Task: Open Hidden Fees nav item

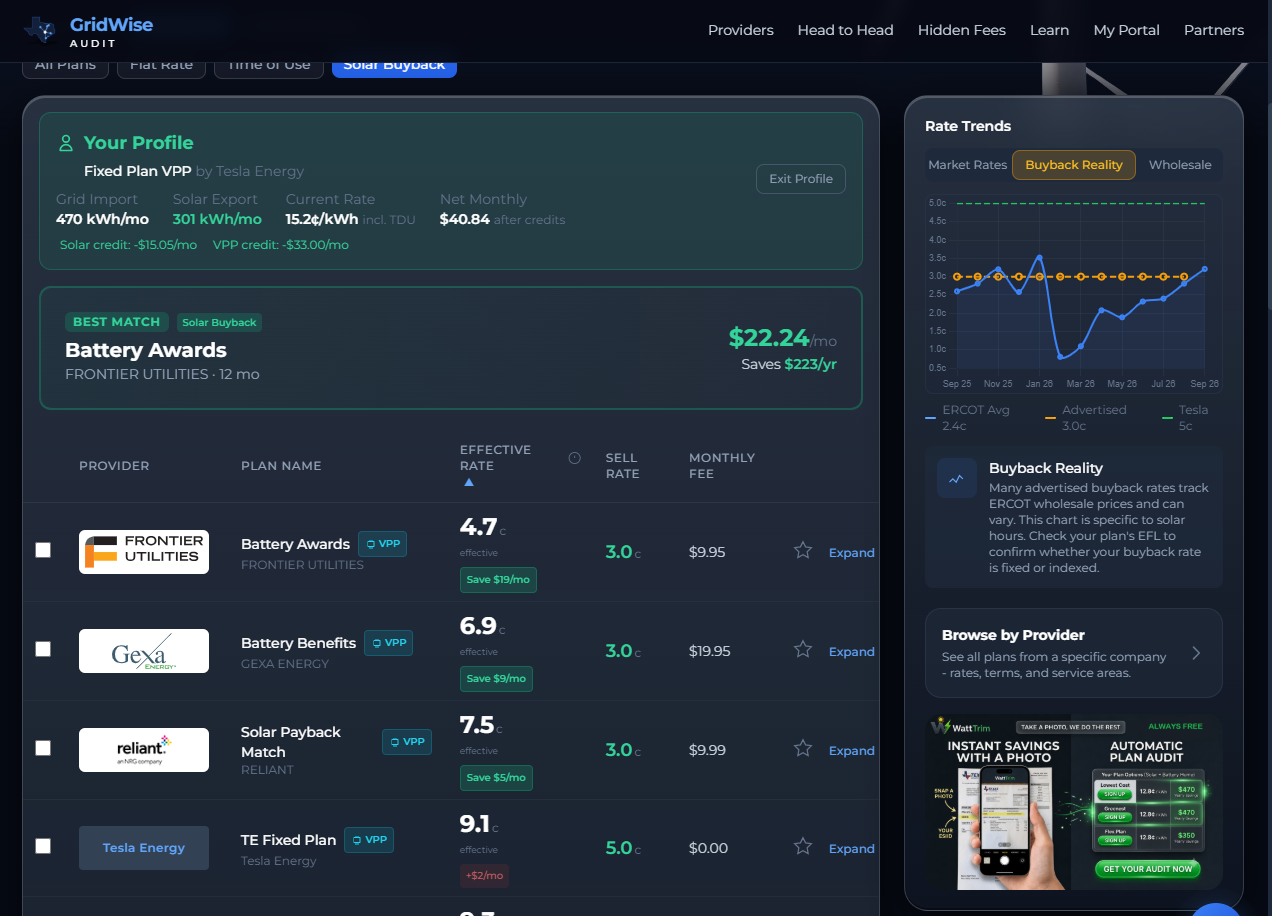Action: point(962,30)
